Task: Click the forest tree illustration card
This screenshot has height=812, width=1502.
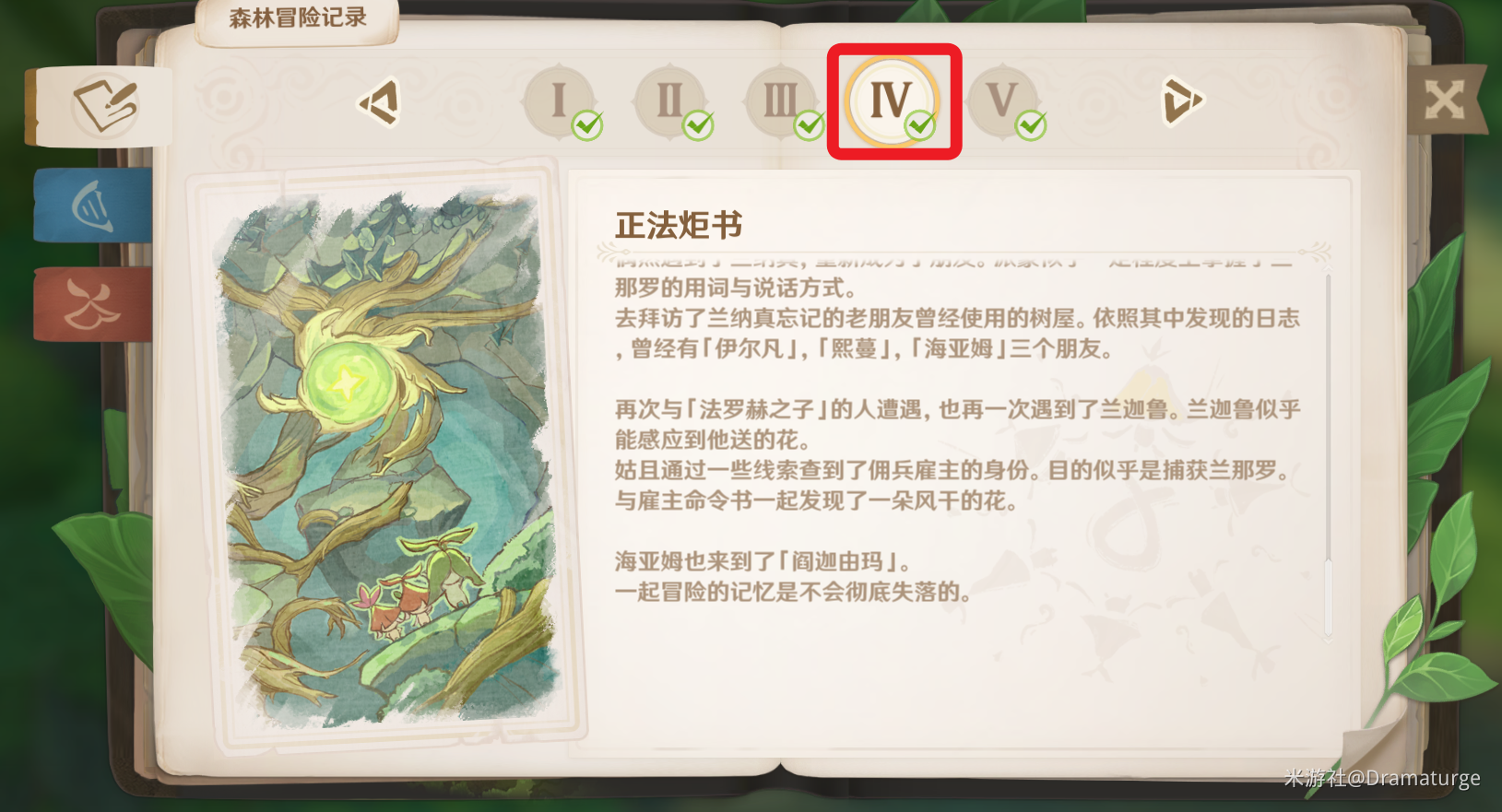Action: pyautogui.click(x=385, y=454)
